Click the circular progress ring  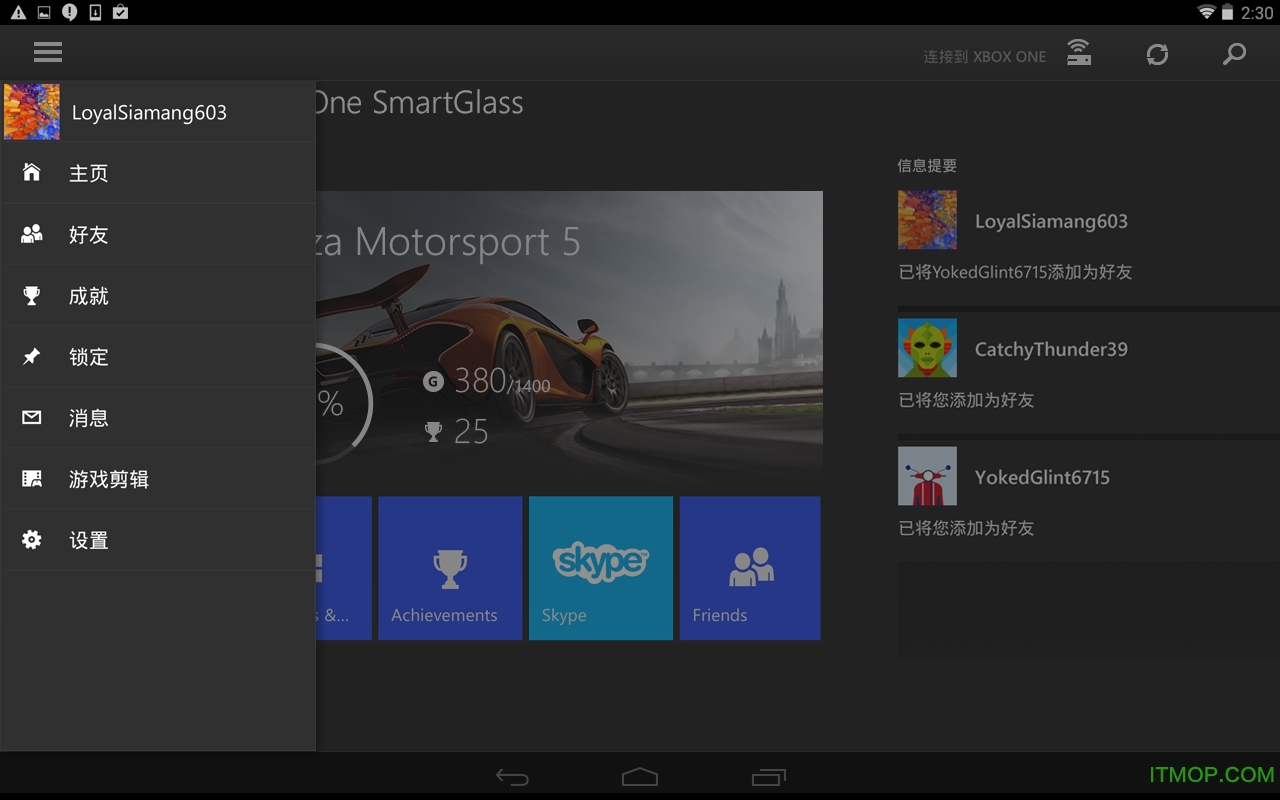[x=344, y=403]
